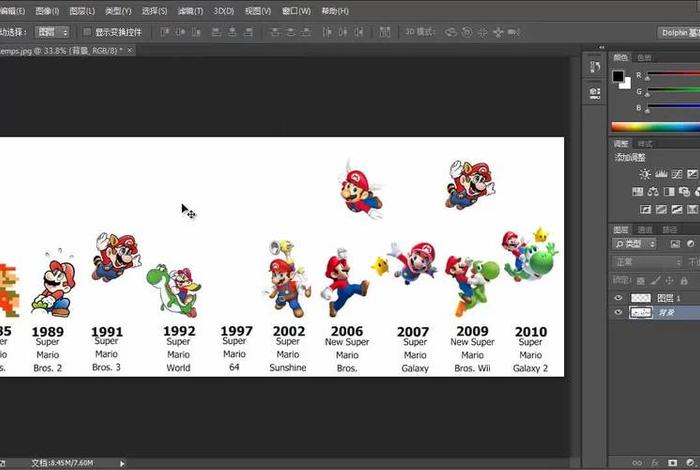Open the layer filter 类型 kind dropdown

click(x=634, y=244)
